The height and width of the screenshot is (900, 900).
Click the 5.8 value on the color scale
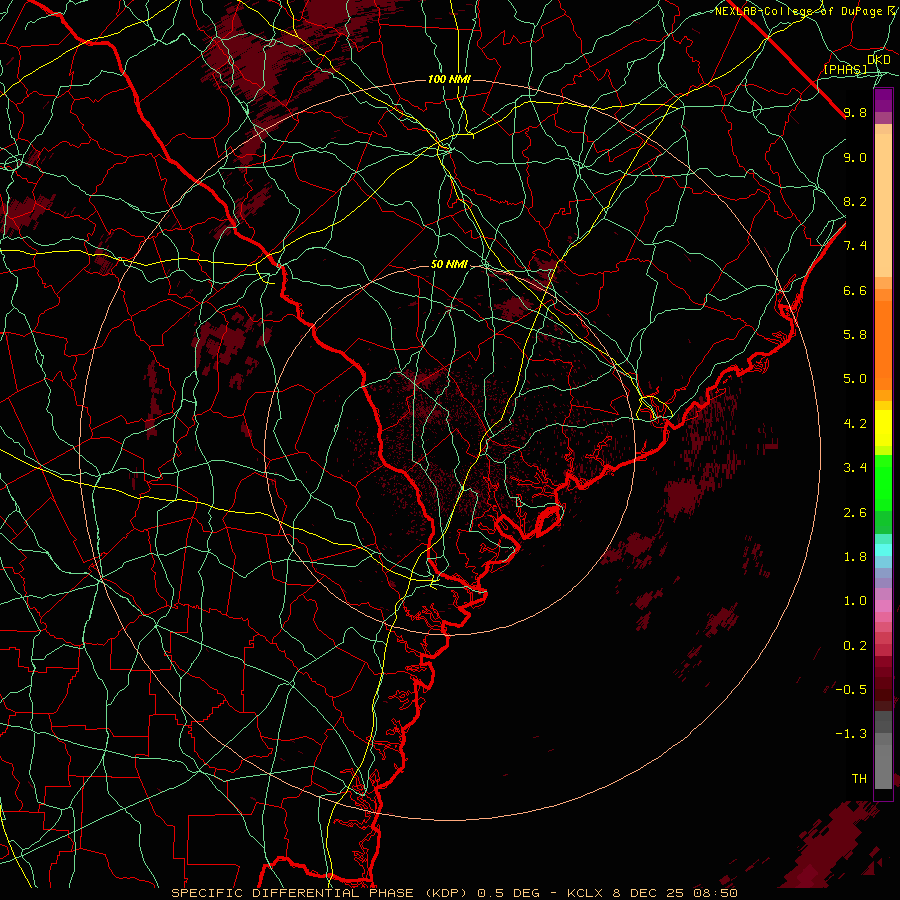coord(855,335)
